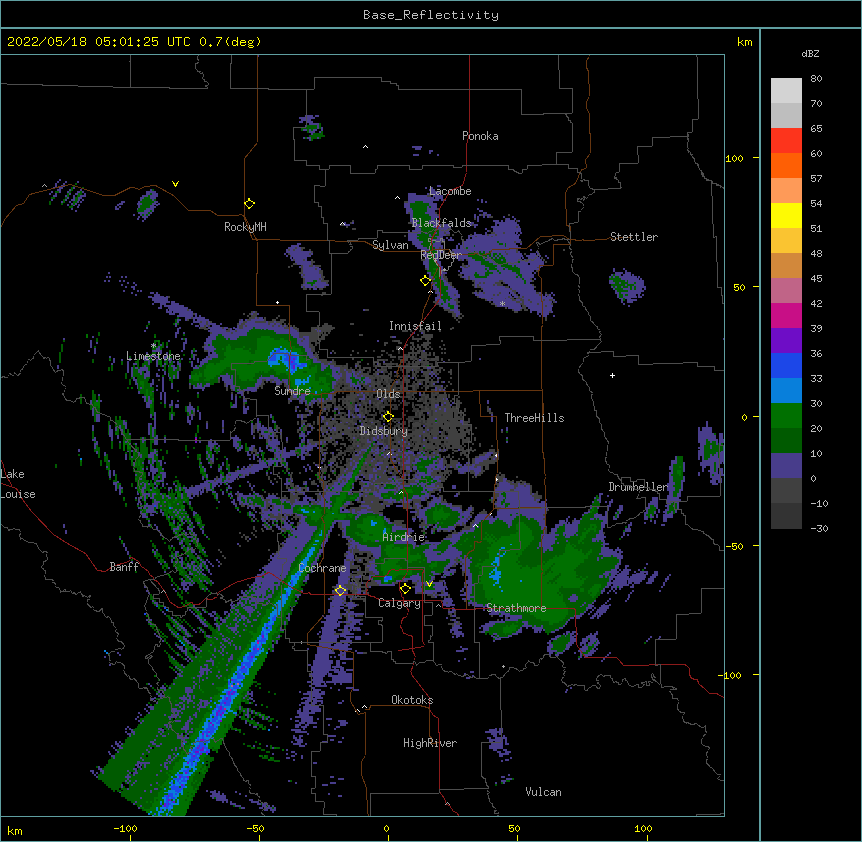Click the Calgary label

(399, 603)
